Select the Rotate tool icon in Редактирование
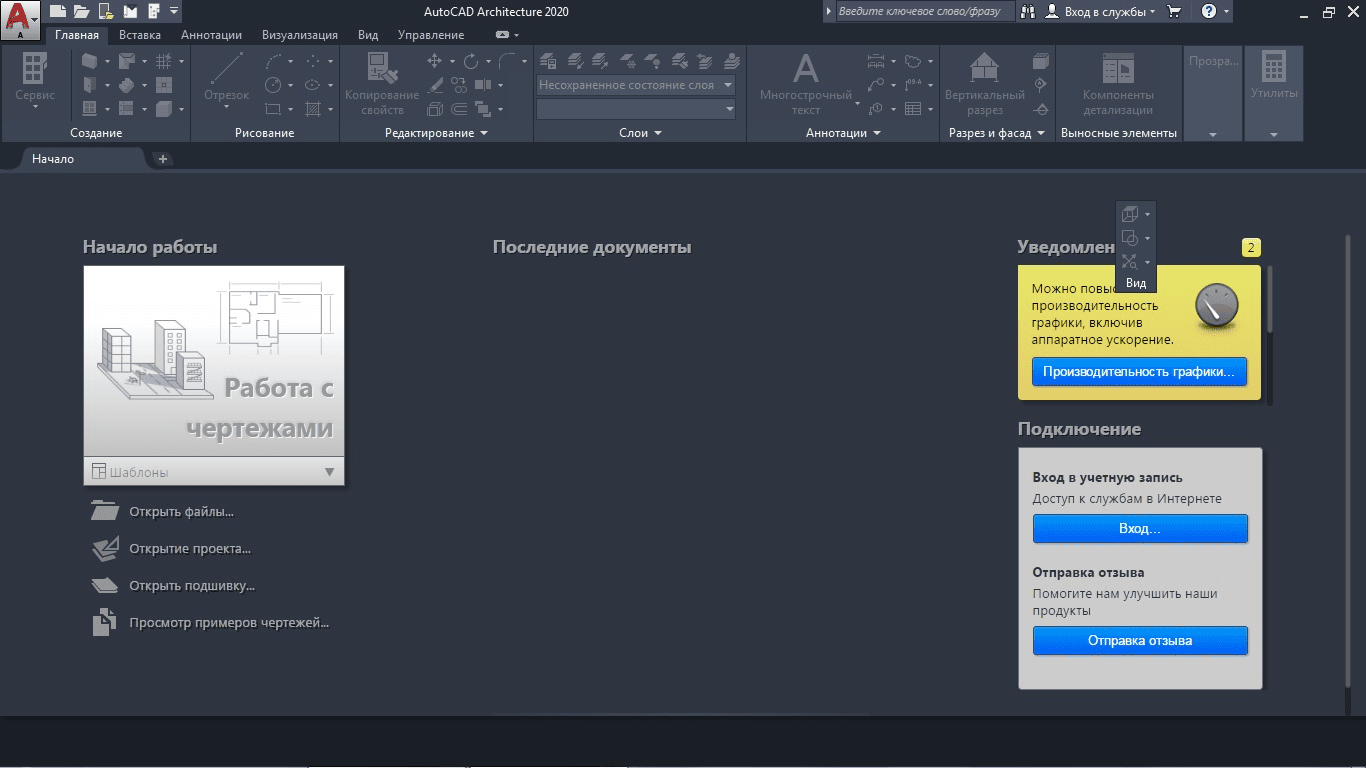The height and width of the screenshot is (768, 1366). point(471,60)
